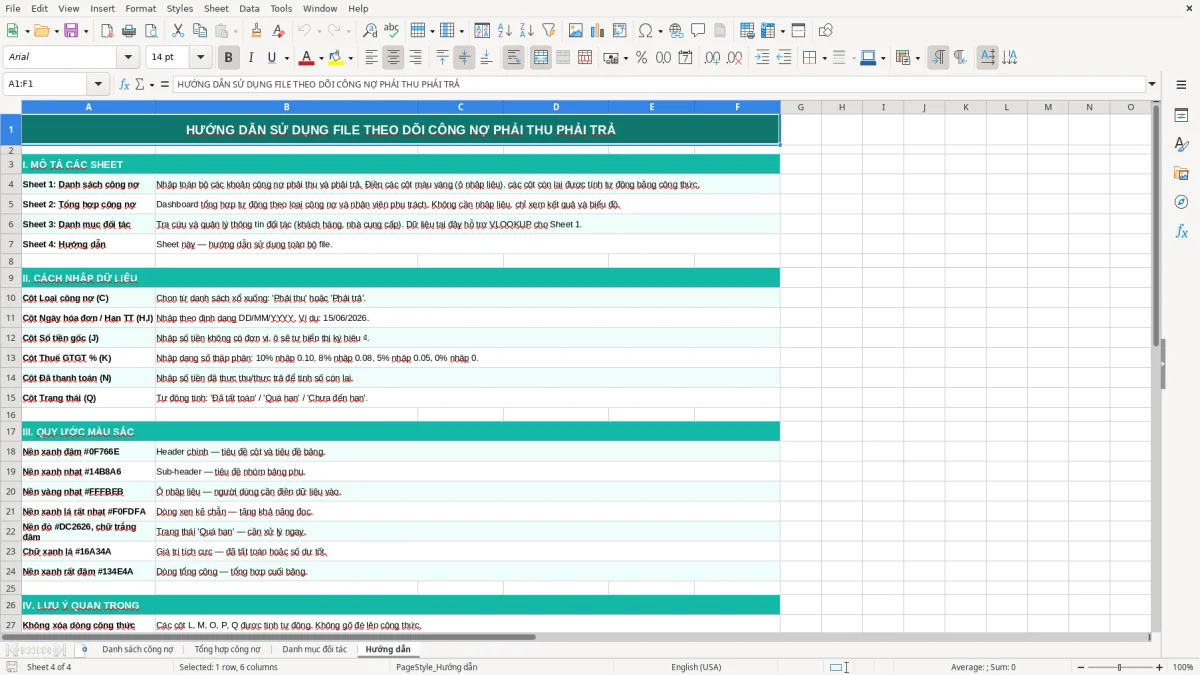Open the Borders dropdown arrow
1200x675 pixels.
(x=824, y=58)
